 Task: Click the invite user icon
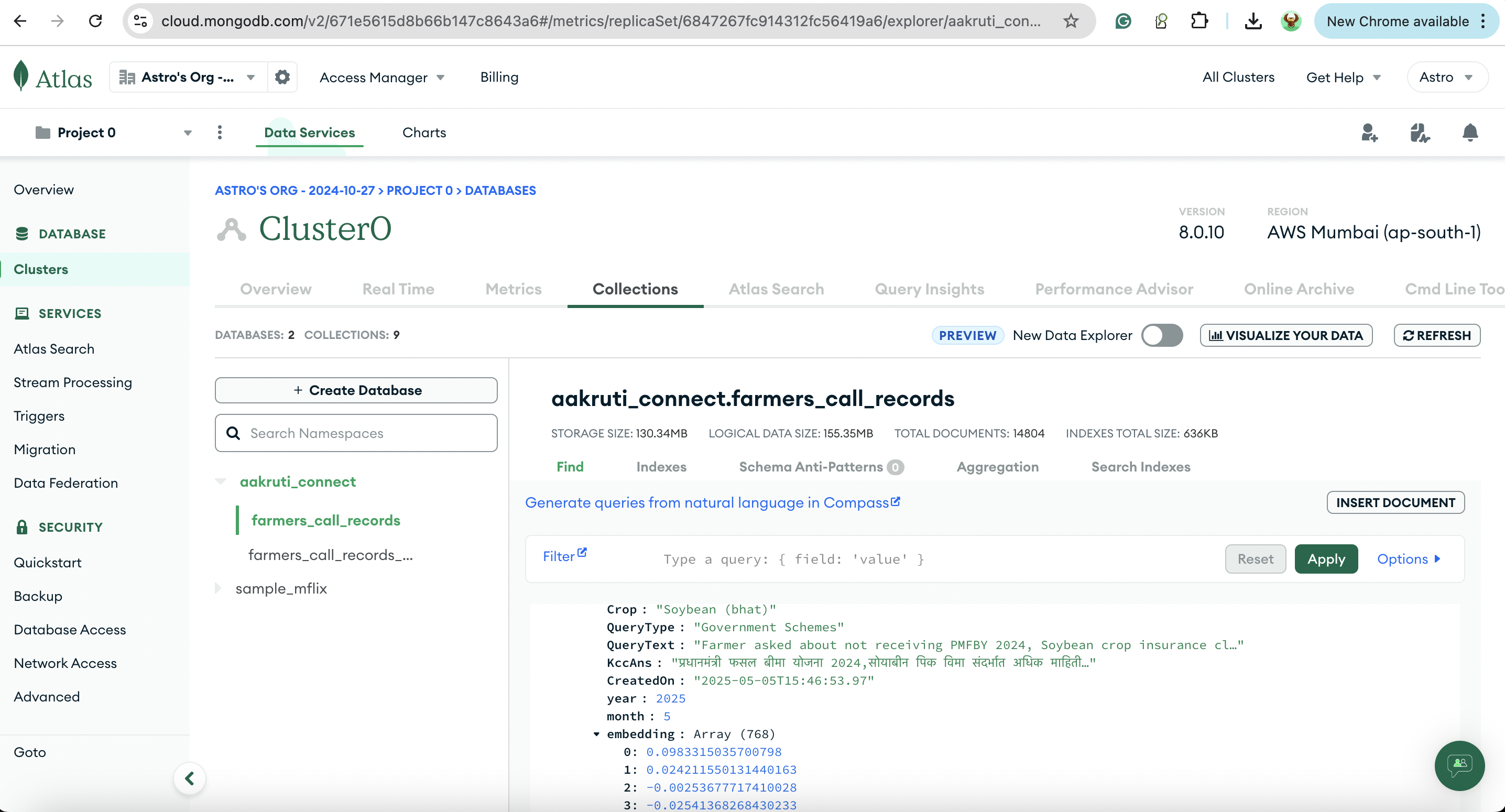pos(1369,133)
